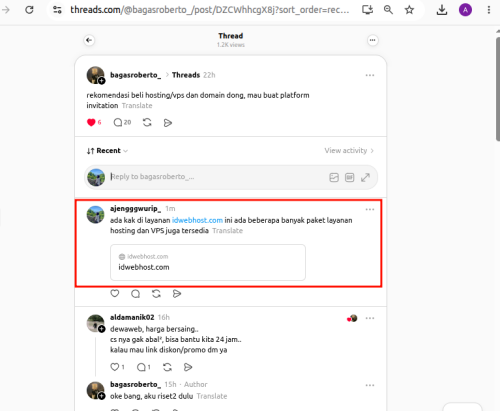Translate the main post text
The image size is (500, 411).
tap(137, 106)
